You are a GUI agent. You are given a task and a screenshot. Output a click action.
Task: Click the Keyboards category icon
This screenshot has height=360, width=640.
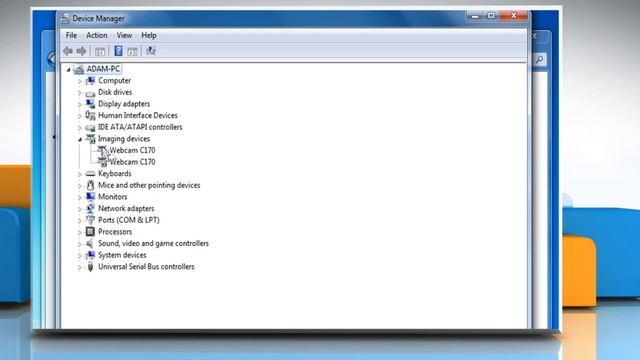click(x=90, y=174)
